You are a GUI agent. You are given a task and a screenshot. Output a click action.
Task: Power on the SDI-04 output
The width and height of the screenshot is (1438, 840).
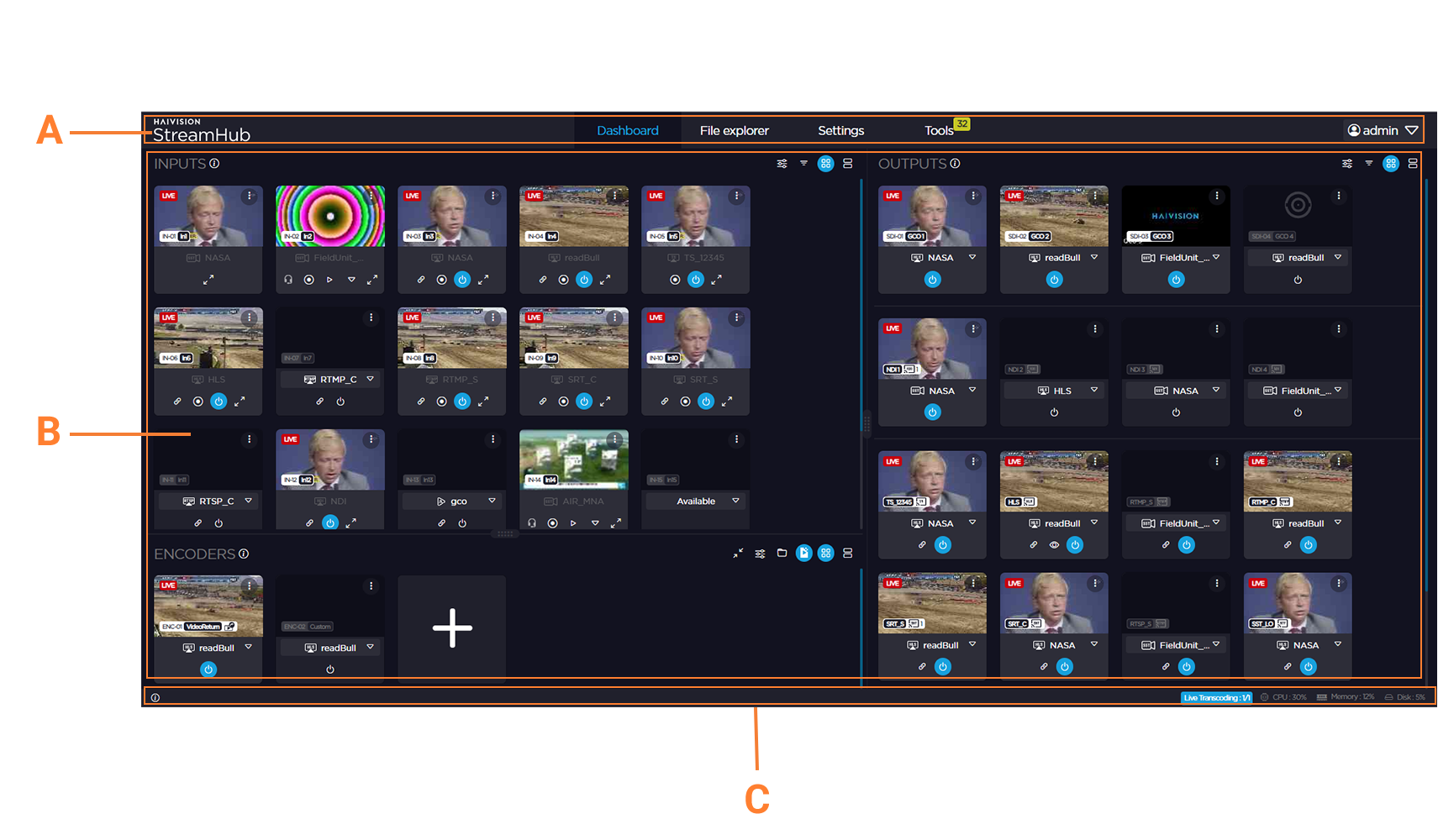(x=1298, y=280)
